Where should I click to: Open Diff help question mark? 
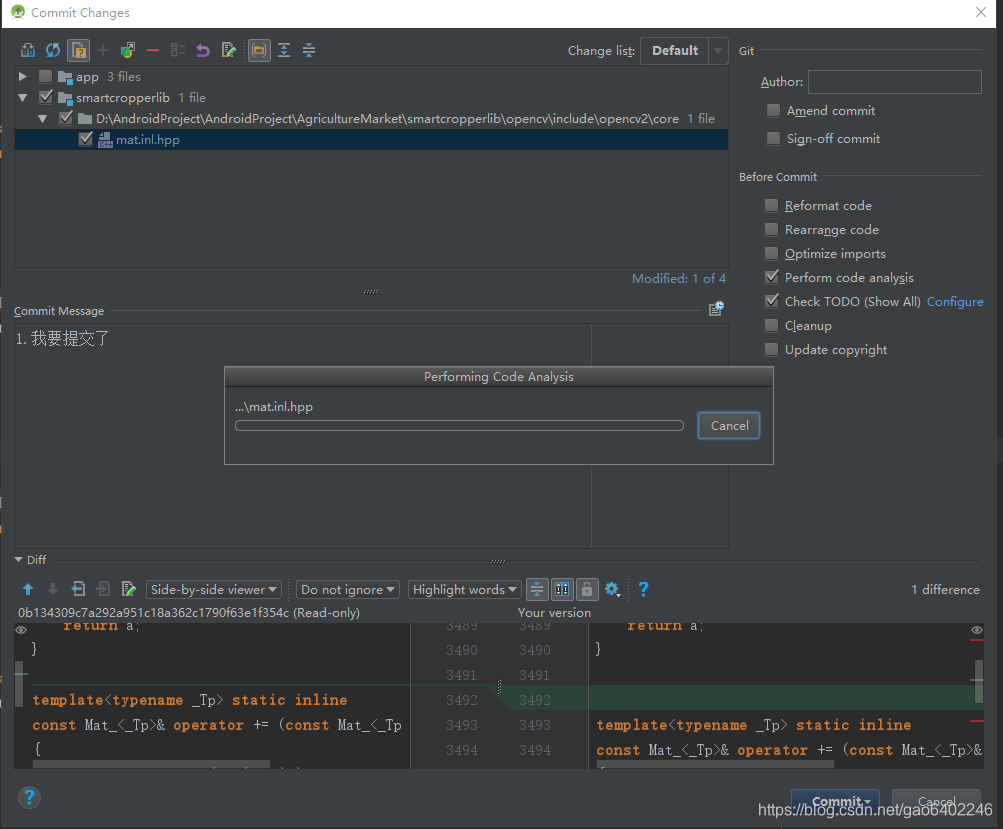(x=644, y=589)
